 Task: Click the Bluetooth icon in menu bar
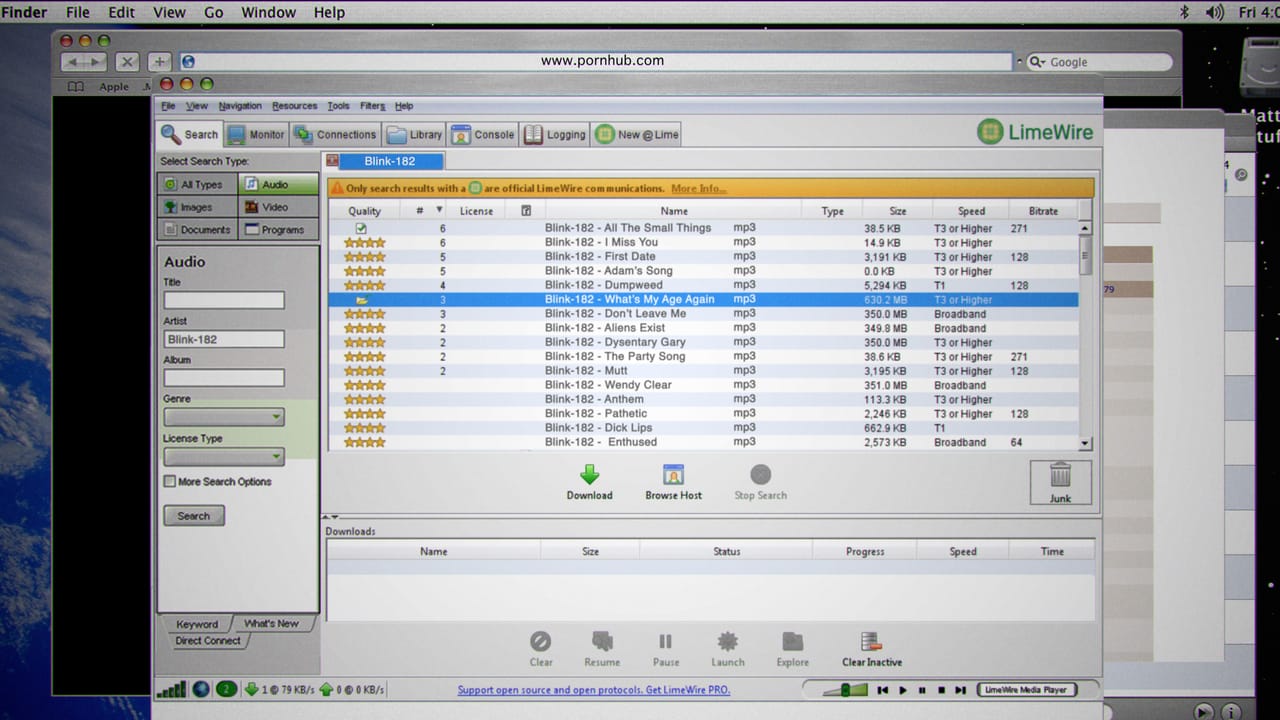pyautogui.click(x=1185, y=12)
